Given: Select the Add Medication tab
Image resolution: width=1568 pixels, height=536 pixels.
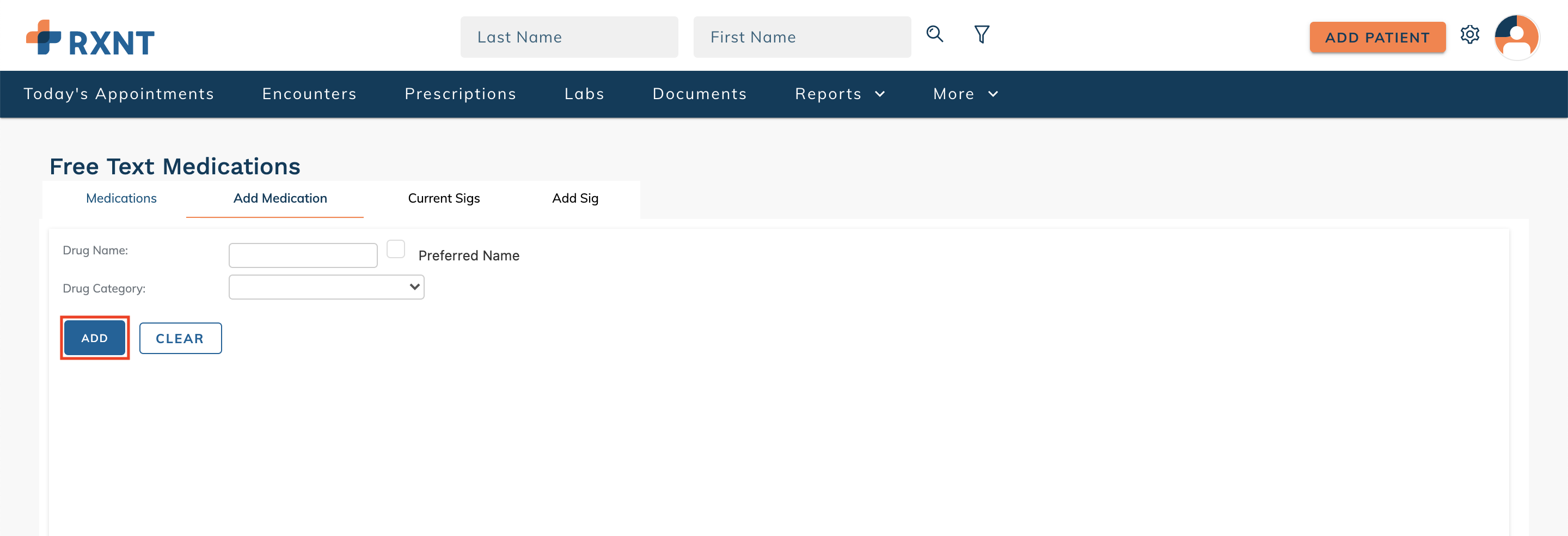Looking at the screenshot, I should click(x=280, y=199).
